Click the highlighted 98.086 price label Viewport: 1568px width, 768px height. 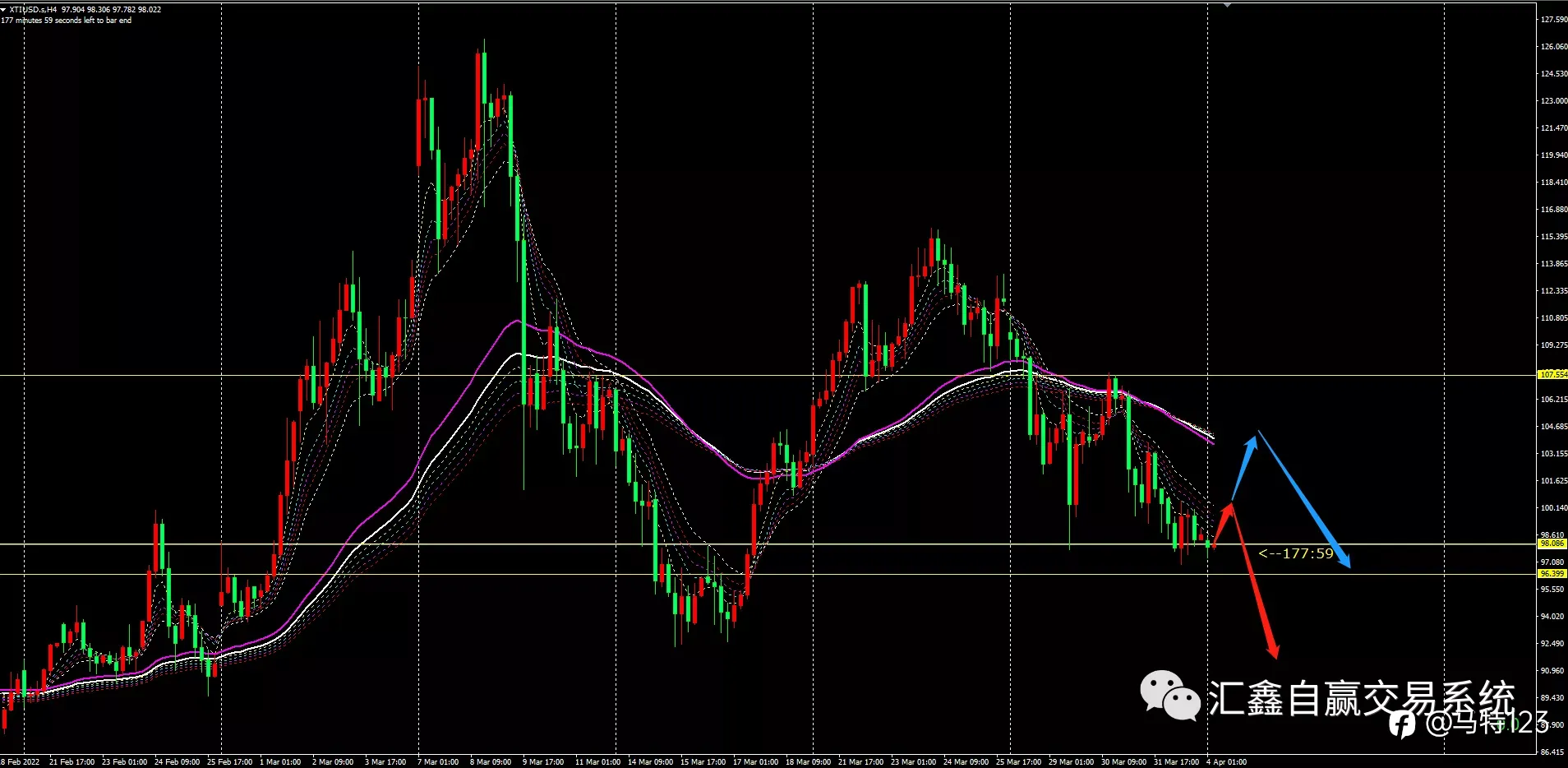tap(1552, 544)
